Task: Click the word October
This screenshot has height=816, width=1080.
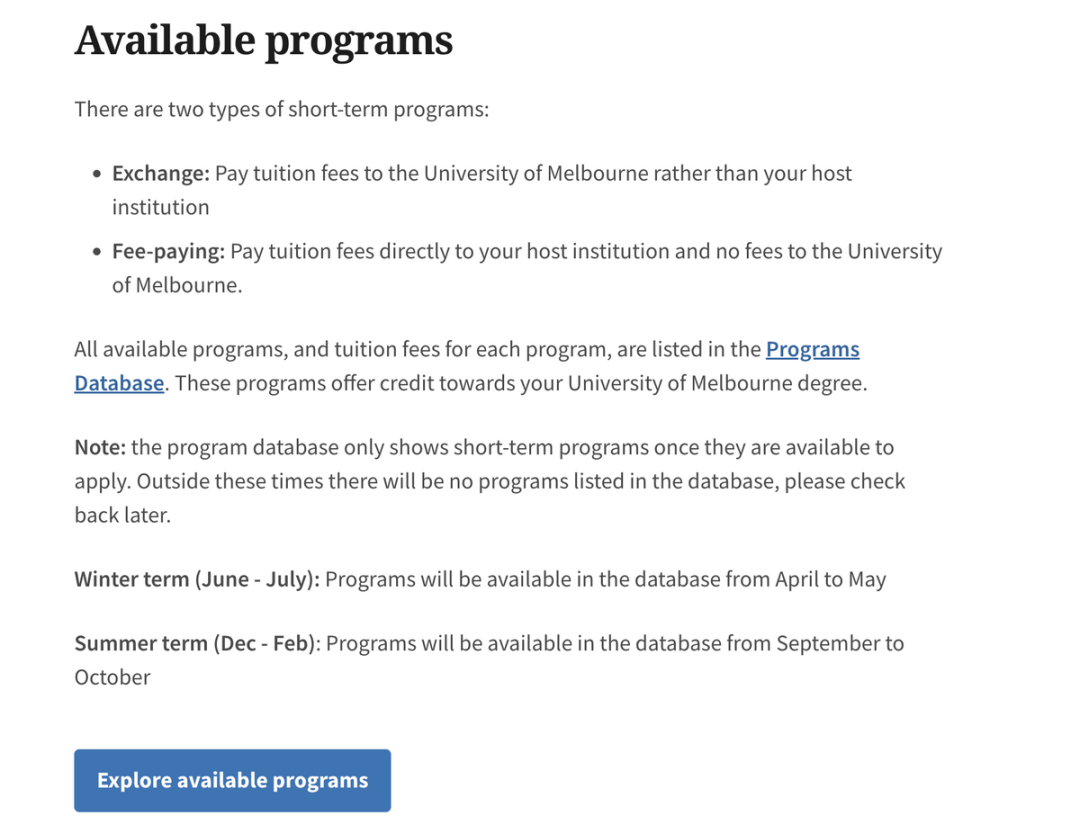Action: pyautogui.click(x=112, y=677)
